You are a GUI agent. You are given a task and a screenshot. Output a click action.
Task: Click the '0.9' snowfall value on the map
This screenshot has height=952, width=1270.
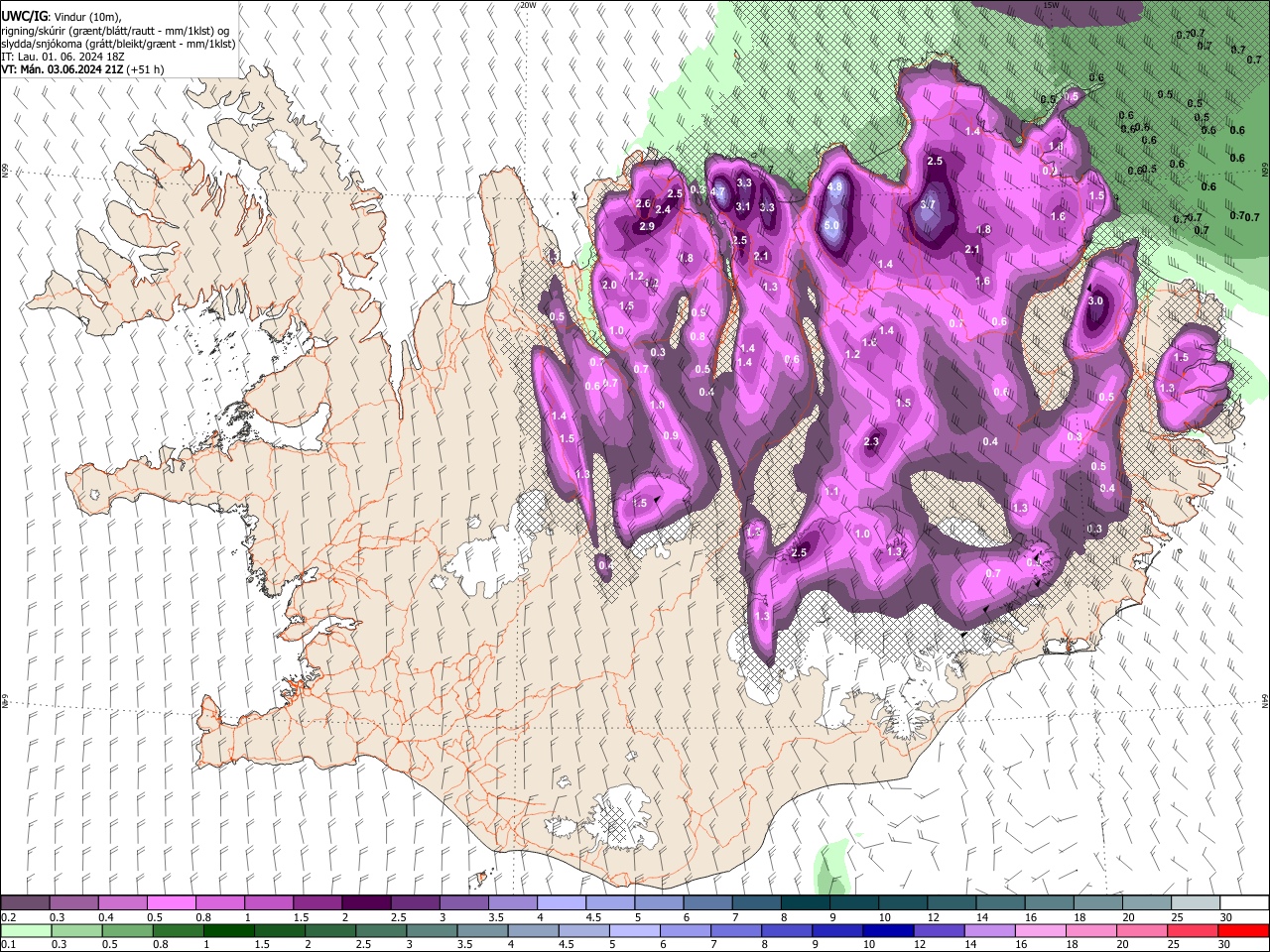pyautogui.click(x=671, y=436)
